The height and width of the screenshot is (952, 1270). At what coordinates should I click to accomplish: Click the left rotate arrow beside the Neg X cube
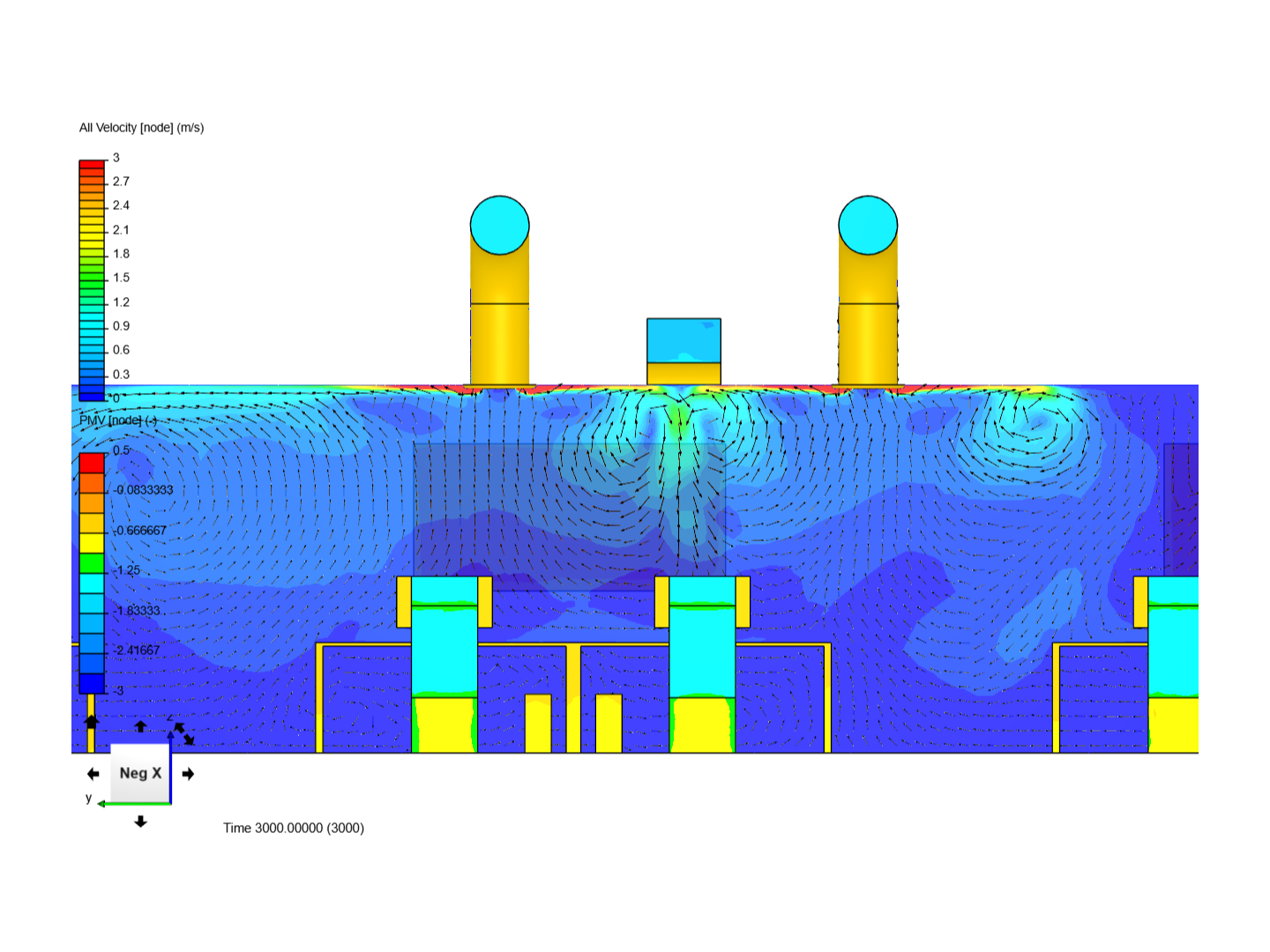93,773
